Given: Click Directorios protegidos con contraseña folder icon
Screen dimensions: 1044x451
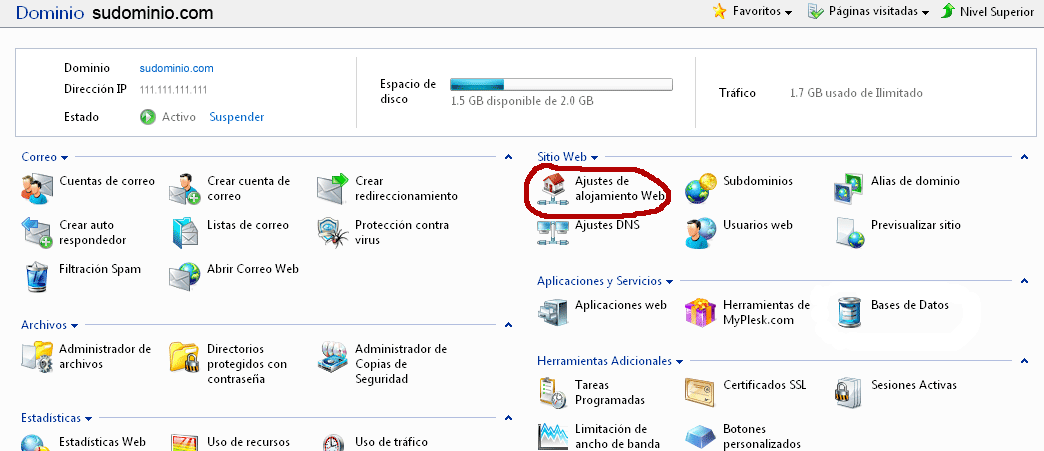Looking at the screenshot, I should tap(184, 356).
